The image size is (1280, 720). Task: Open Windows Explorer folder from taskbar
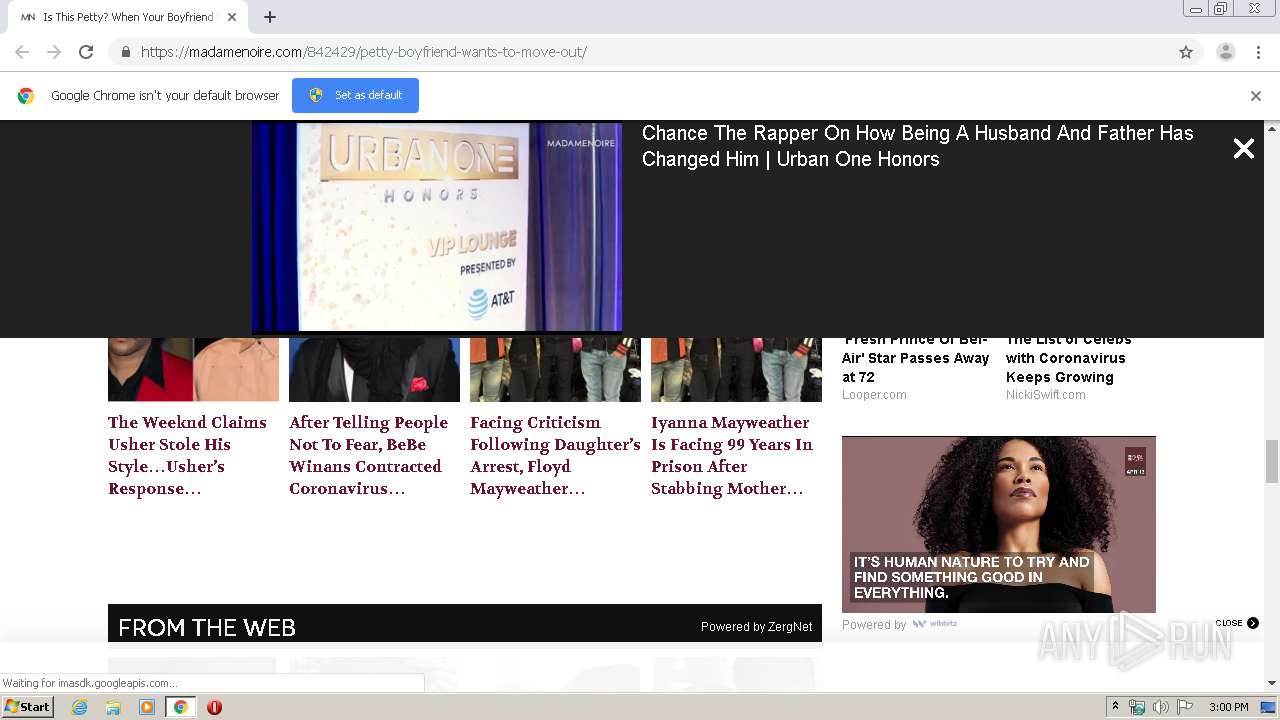pyautogui.click(x=113, y=707)
